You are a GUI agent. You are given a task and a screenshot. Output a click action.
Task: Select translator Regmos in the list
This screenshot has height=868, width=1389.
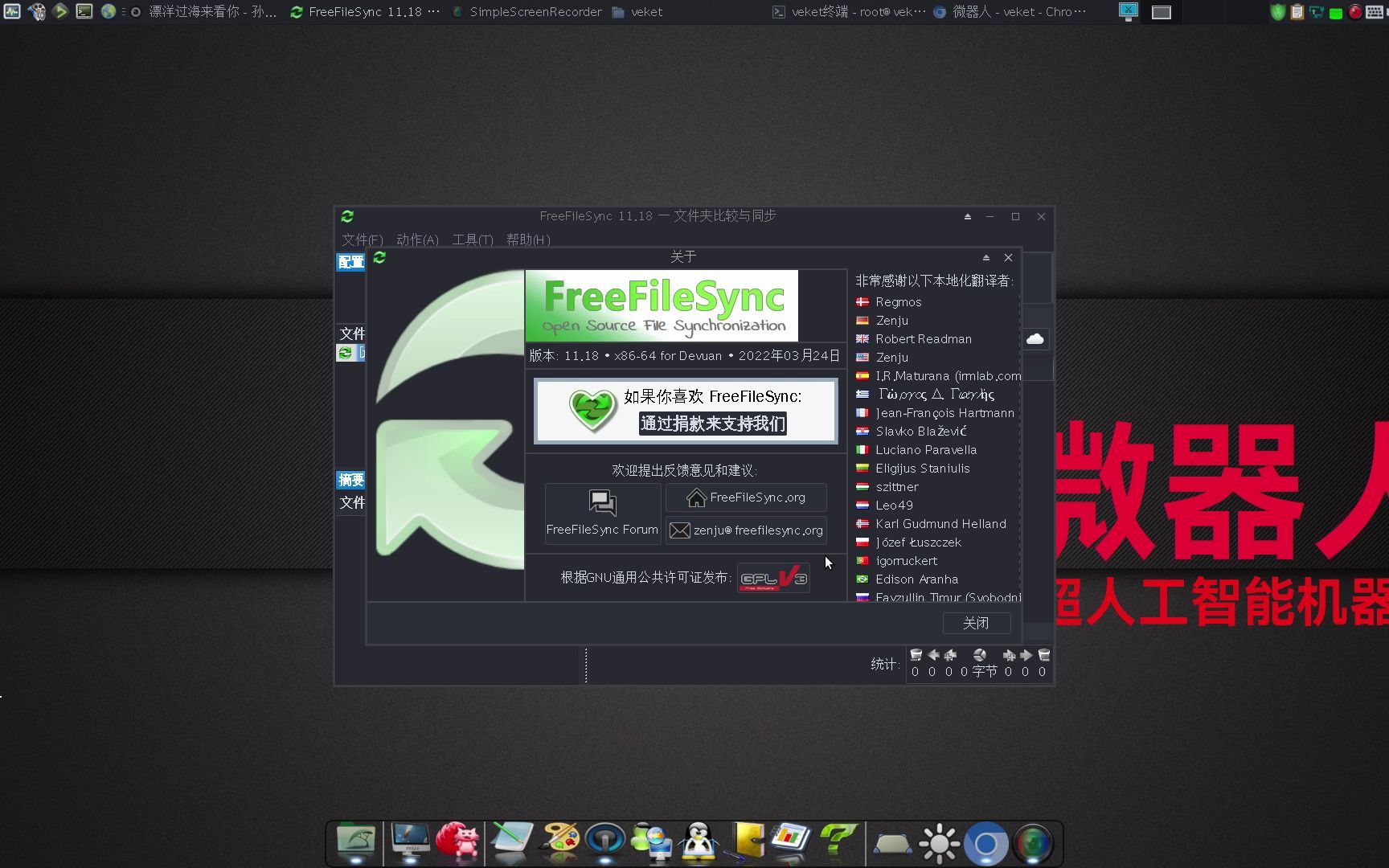(898, 302)
